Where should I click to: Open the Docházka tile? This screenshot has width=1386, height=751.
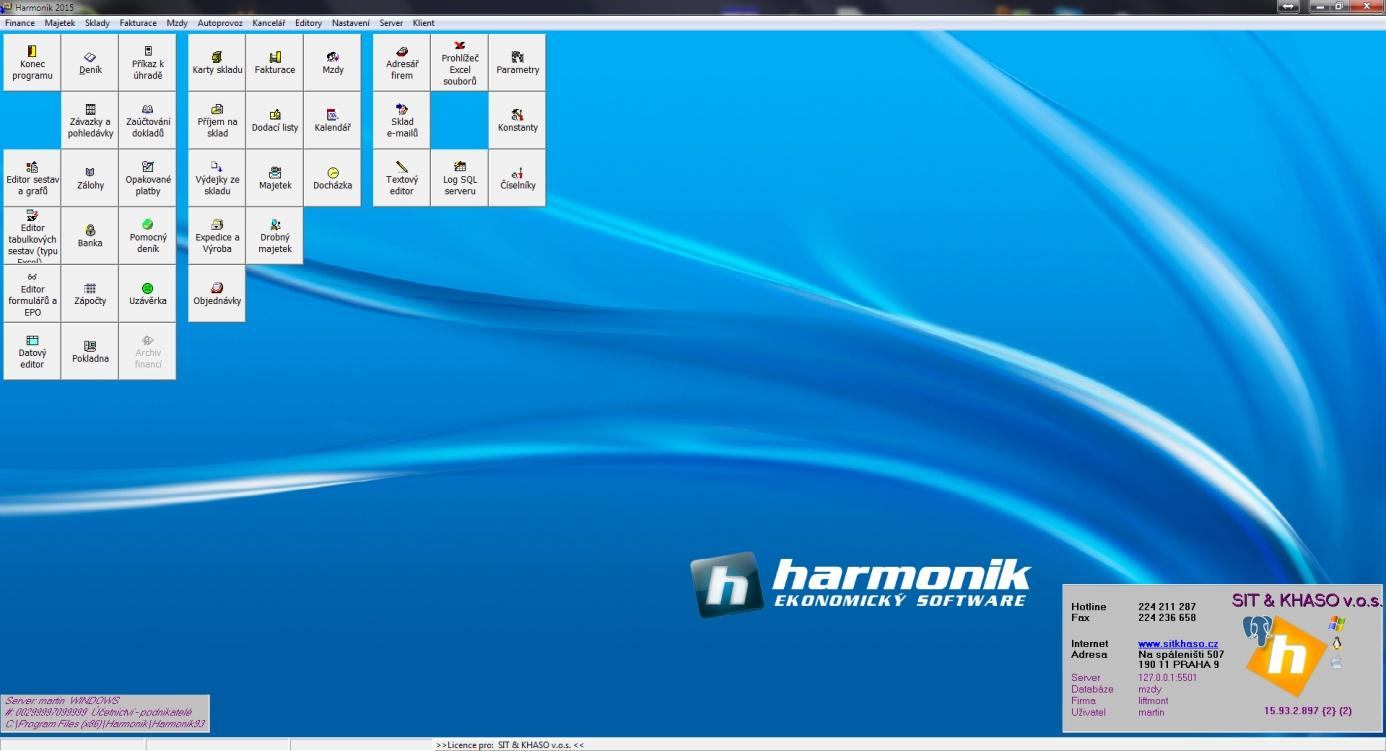coord(332,178)
